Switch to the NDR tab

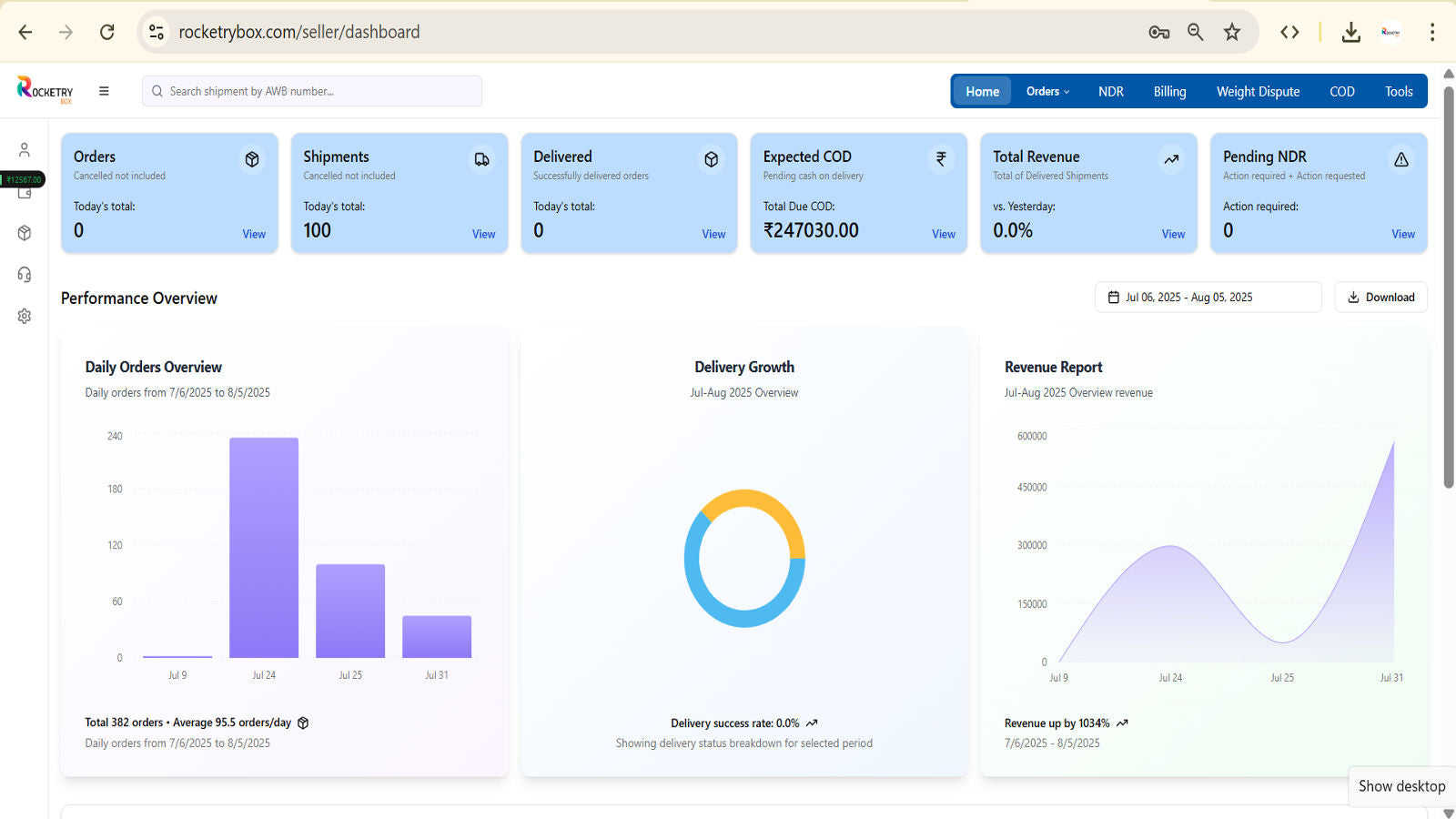[x=1110, y=91]
